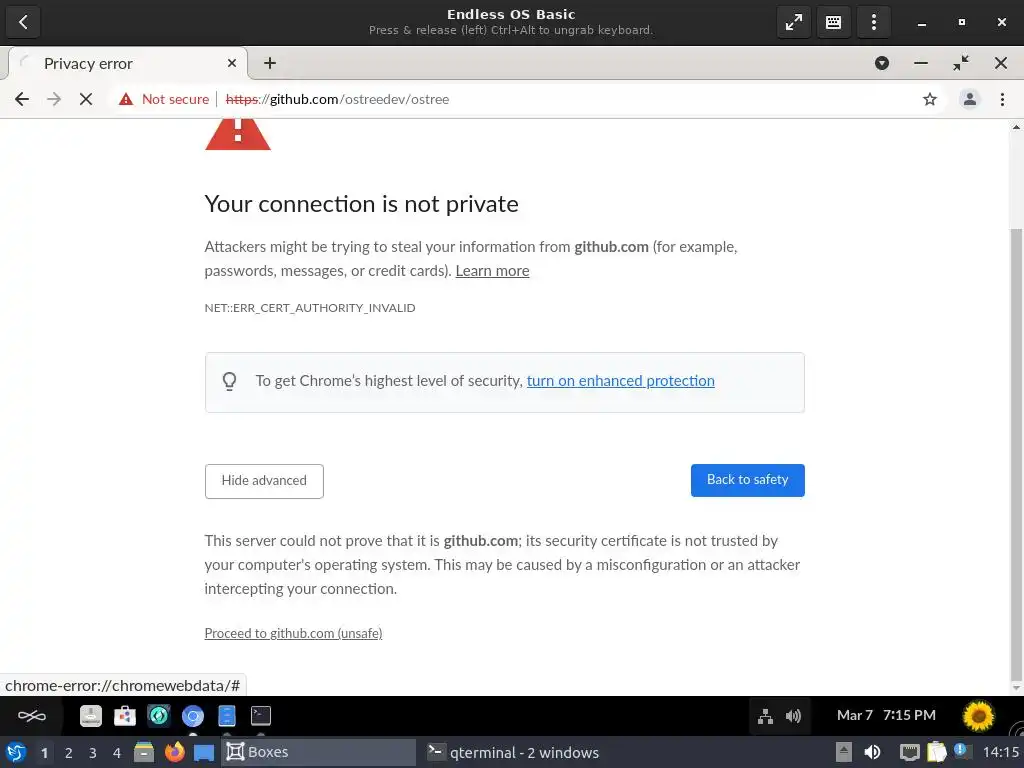1024x768 pixels.
Task: Open update notifier tray icon
Action: (x=961, y=750)
